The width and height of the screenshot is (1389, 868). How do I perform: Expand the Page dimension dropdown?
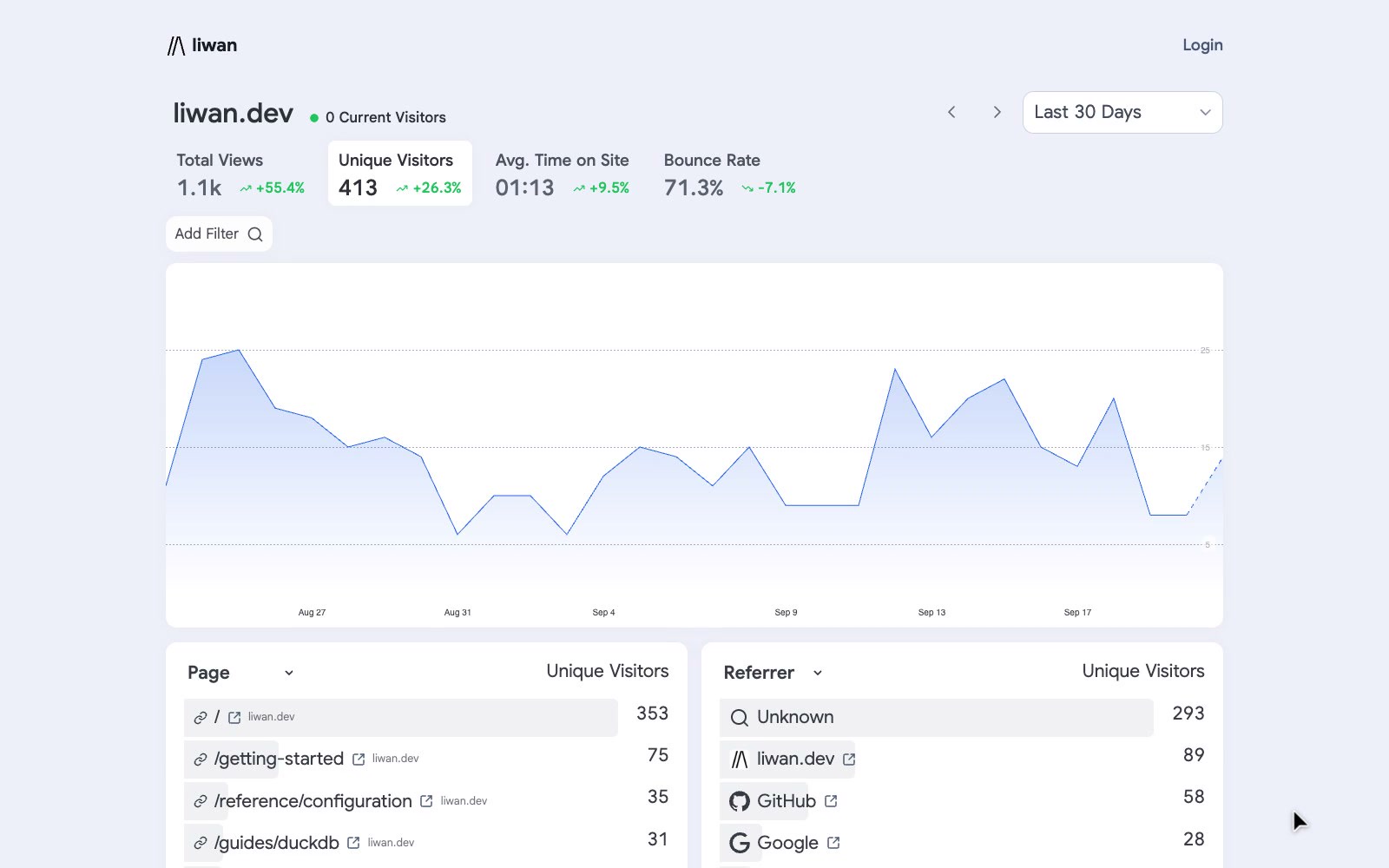[x=241, y=673]
